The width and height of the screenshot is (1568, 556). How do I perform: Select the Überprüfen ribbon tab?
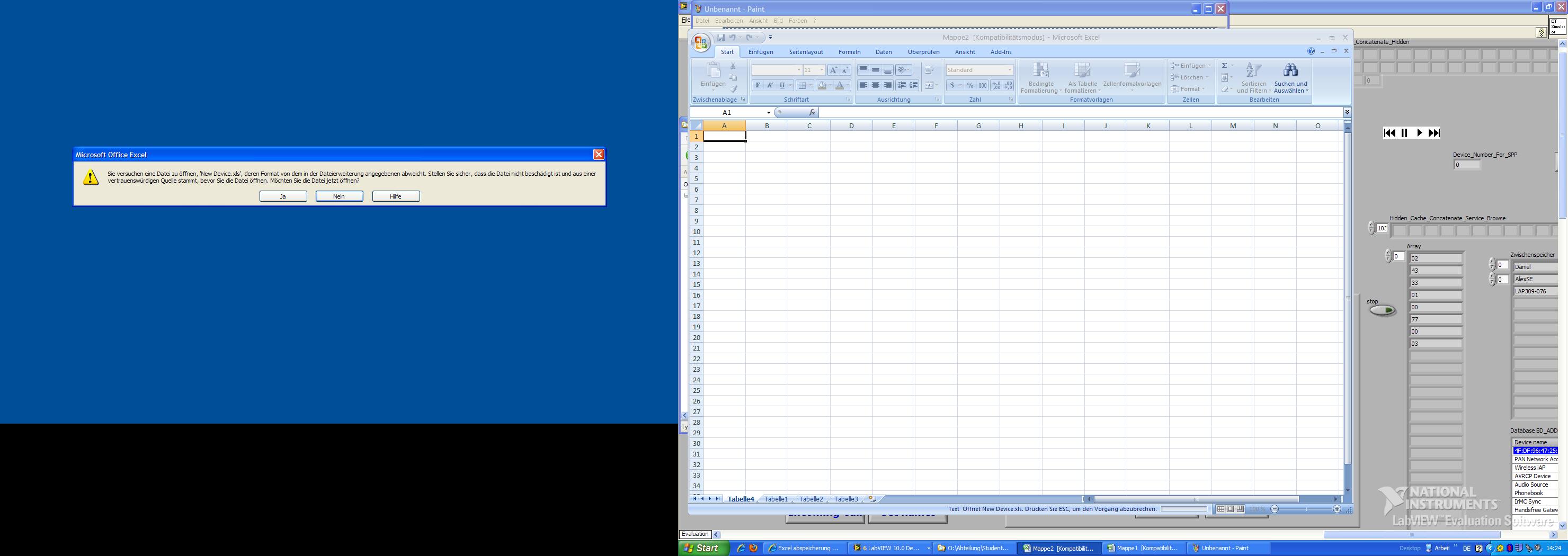[x=923, y=52]
